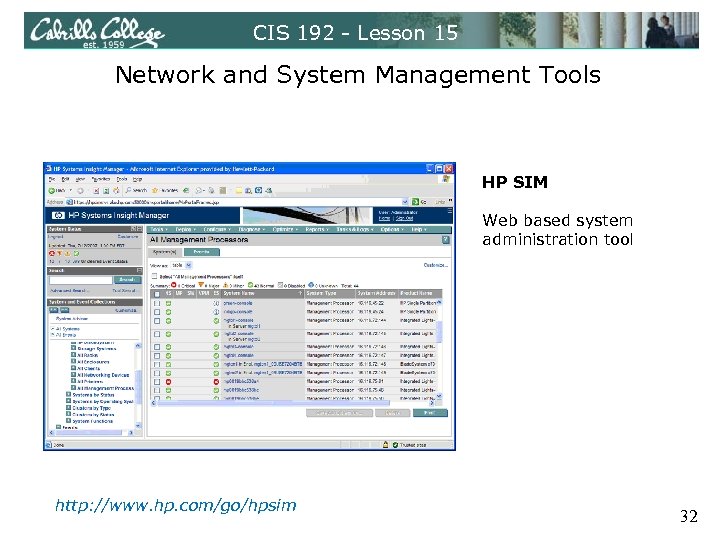This screenshot has width=720, height=540.
Task: Open the View as dropdown
Action: (x=181, y=265)
